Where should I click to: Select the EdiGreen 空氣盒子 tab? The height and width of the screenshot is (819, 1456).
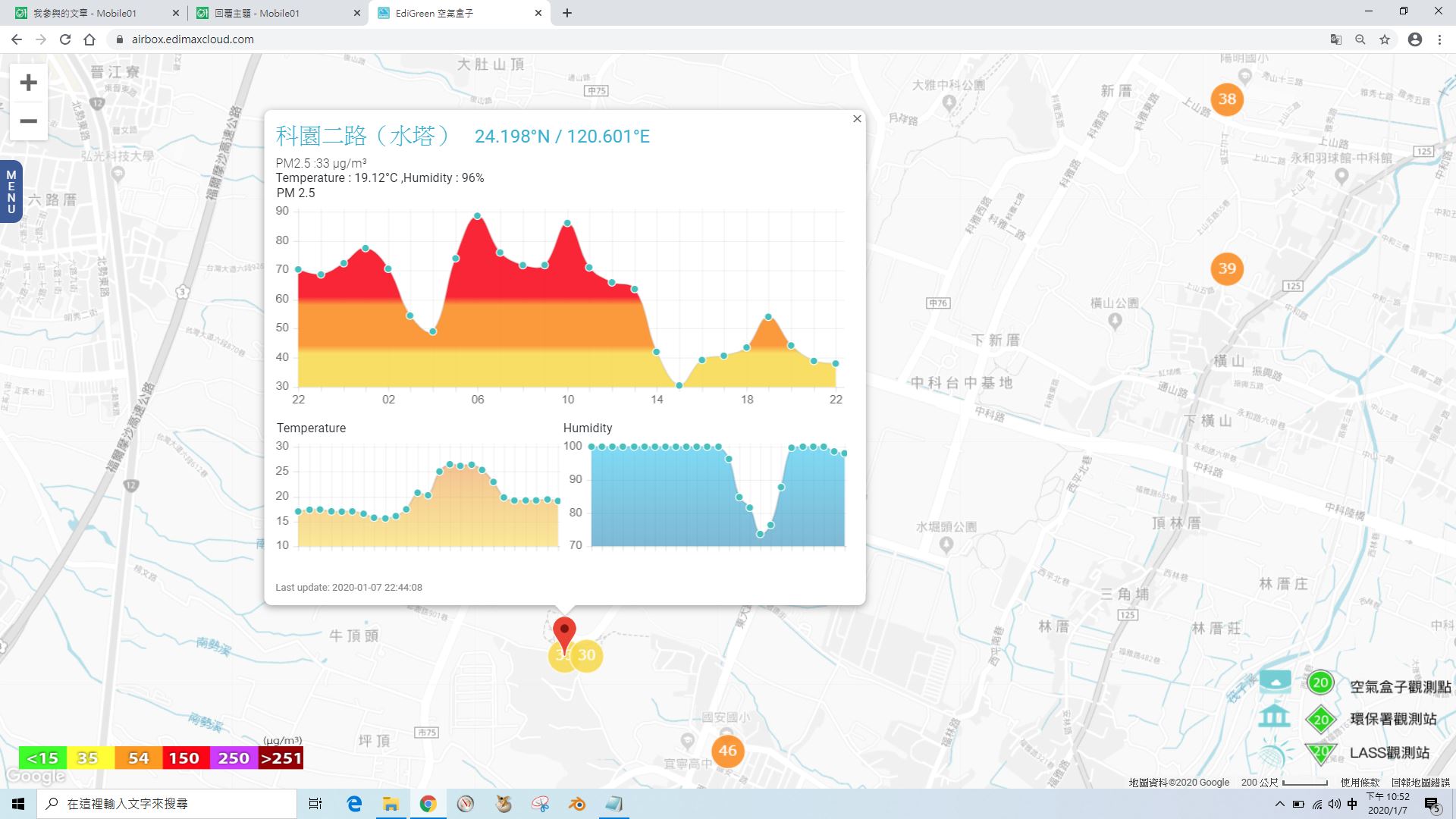460,13
